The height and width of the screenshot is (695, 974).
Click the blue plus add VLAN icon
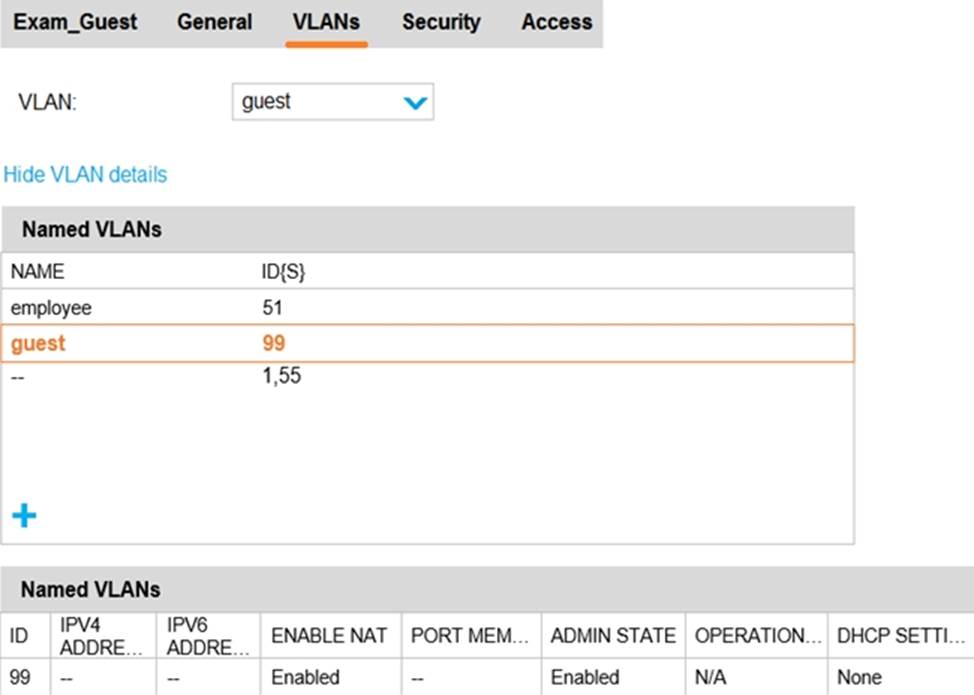point(24,516)
